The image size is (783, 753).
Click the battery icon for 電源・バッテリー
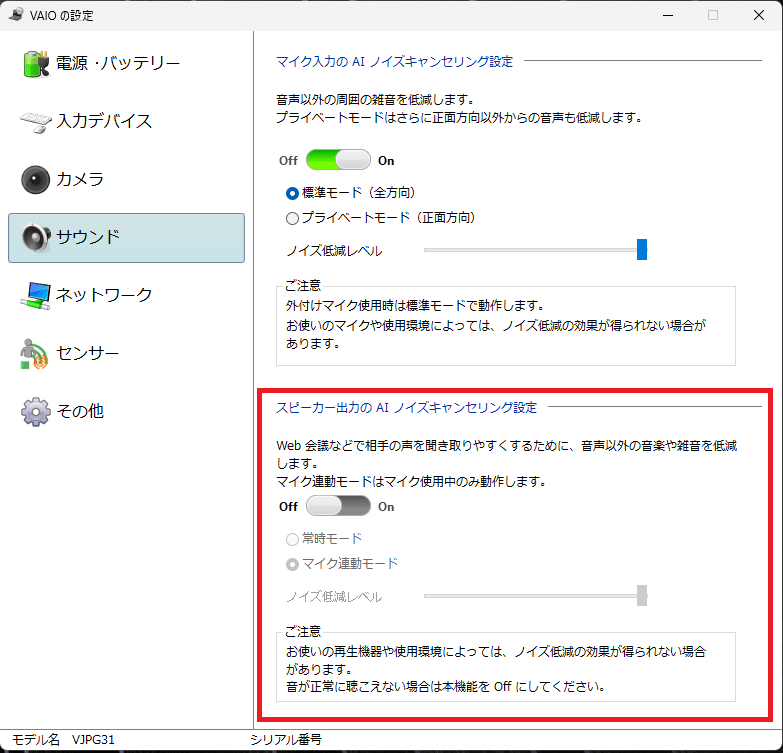pos(36,63)
